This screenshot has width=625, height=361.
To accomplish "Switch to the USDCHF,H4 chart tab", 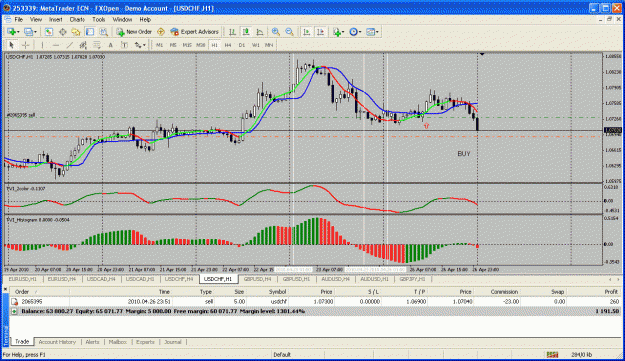I will point(179,279).
